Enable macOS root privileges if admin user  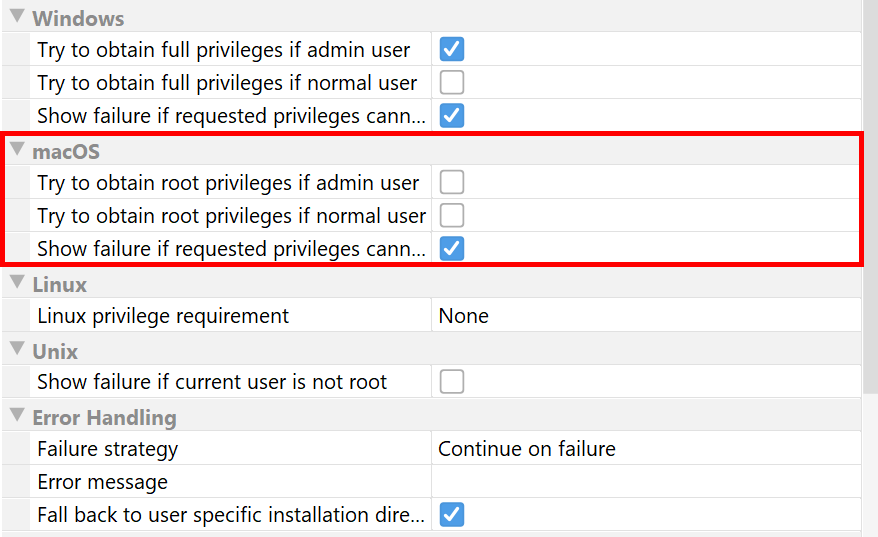click(452, 182)
